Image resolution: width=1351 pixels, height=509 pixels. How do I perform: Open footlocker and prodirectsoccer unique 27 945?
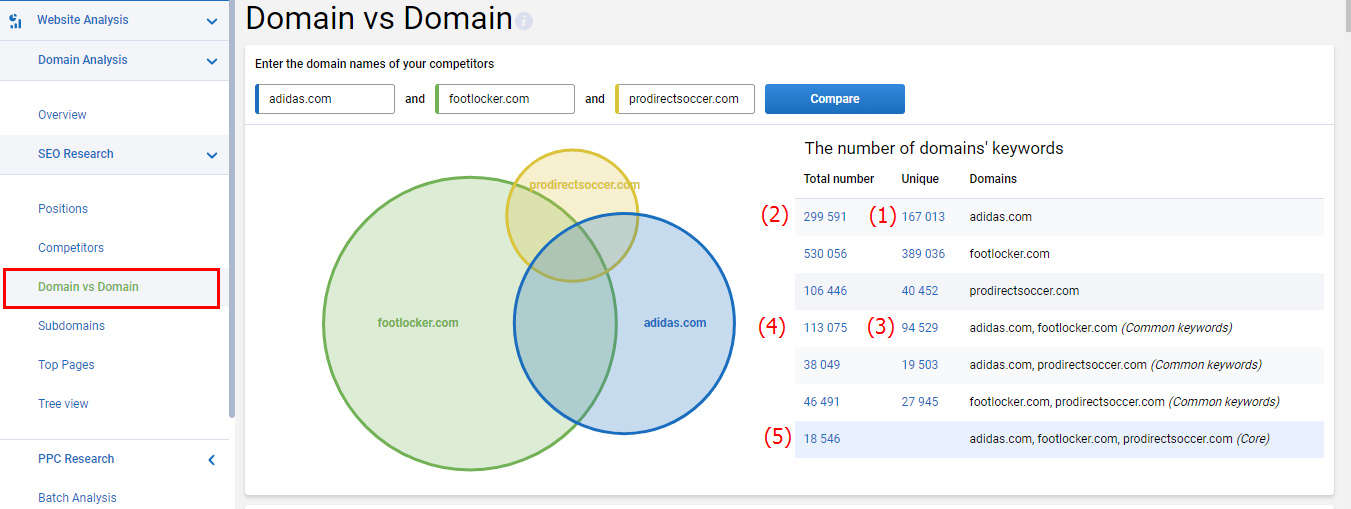click(x=920, y=402)
